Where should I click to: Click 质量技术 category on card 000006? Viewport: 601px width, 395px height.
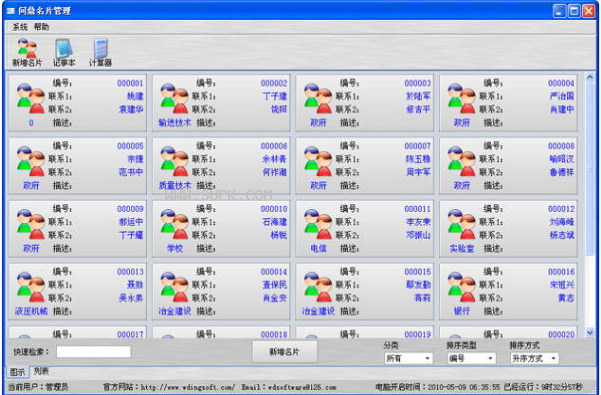[174, 185]
